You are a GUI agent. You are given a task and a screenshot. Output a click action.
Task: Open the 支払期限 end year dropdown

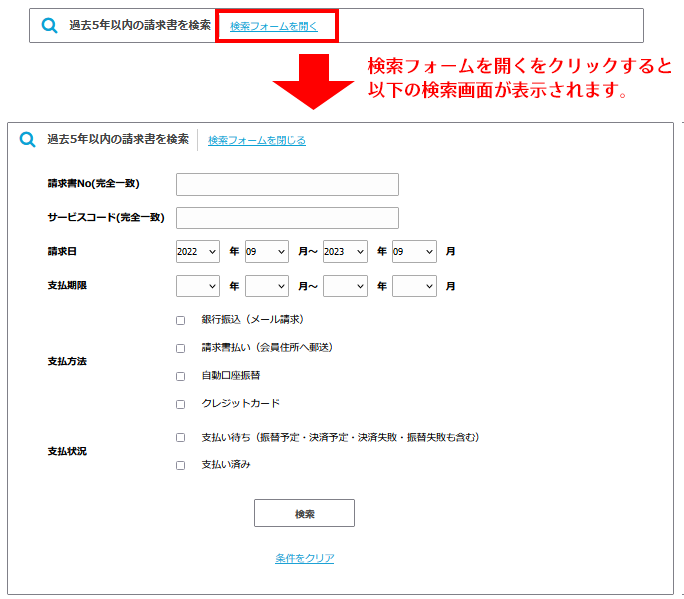pos(345,286)
